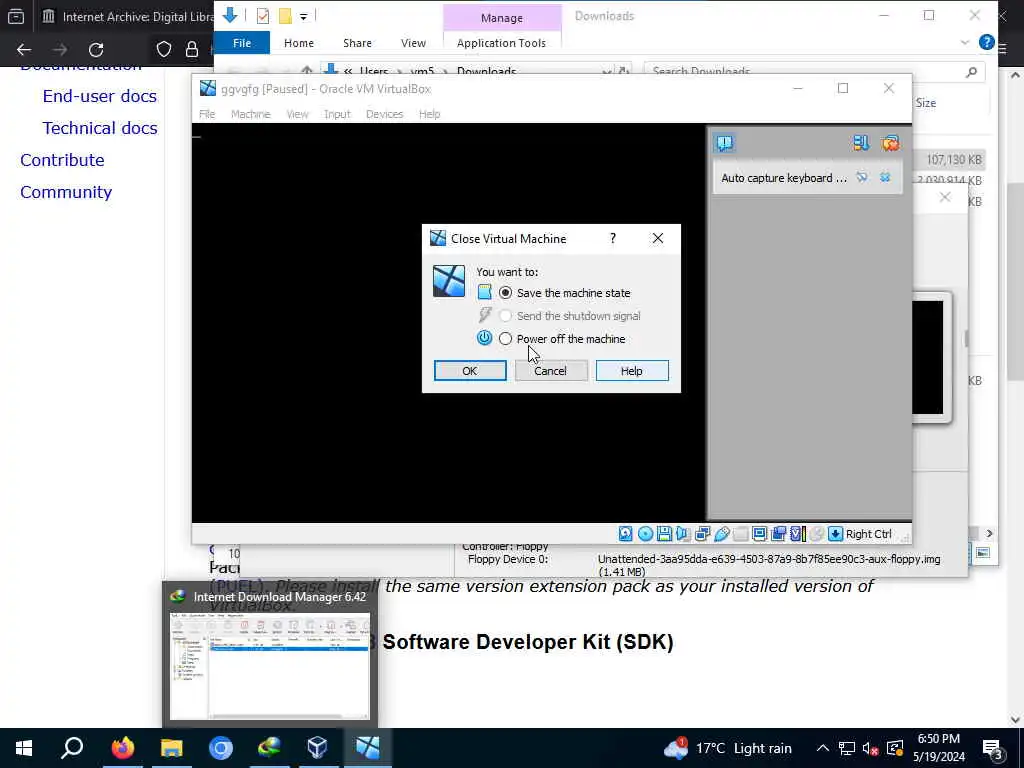Confirm with OK in Close Virtual Machine dialog
Screen dimensions: 1024x768
[470, 371]
